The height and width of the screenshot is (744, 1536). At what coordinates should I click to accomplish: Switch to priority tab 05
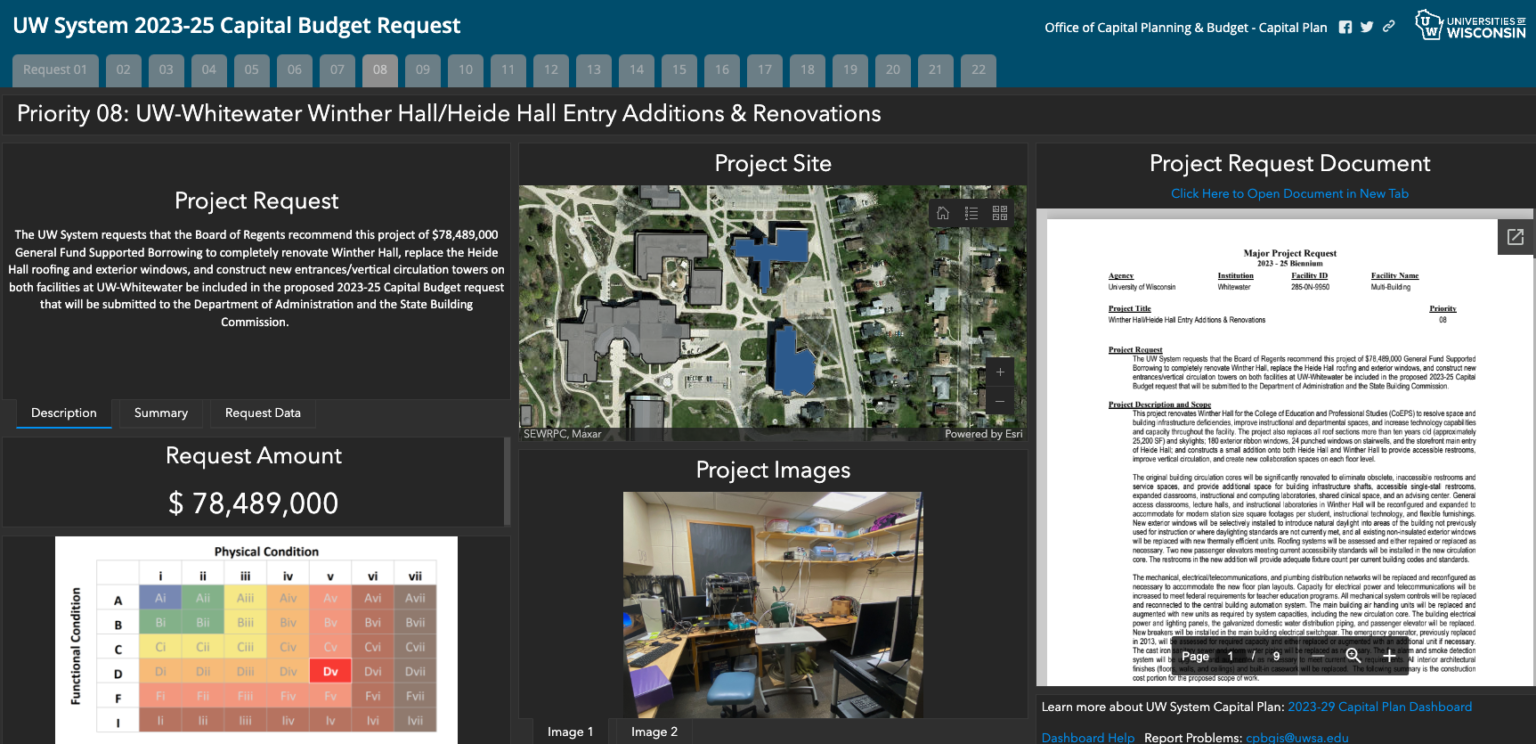252,70
